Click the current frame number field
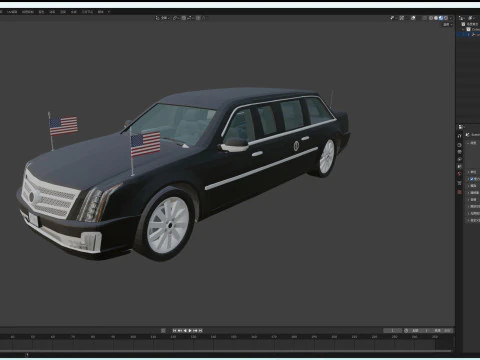Image resolution: width=480 pixels, height=360 pixels. [x=392, y=331]
